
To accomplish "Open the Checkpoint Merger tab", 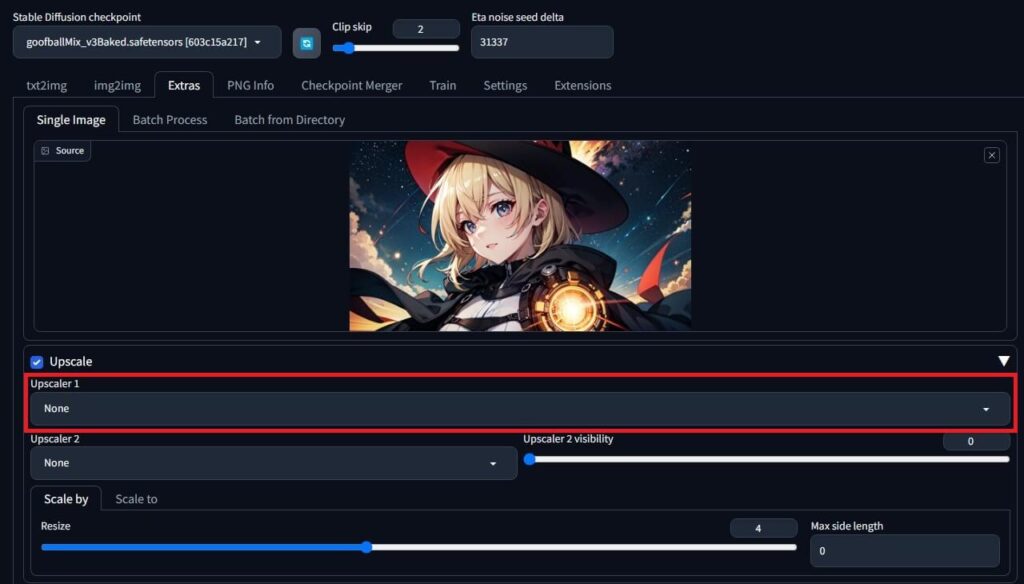I will pos(351,85).
